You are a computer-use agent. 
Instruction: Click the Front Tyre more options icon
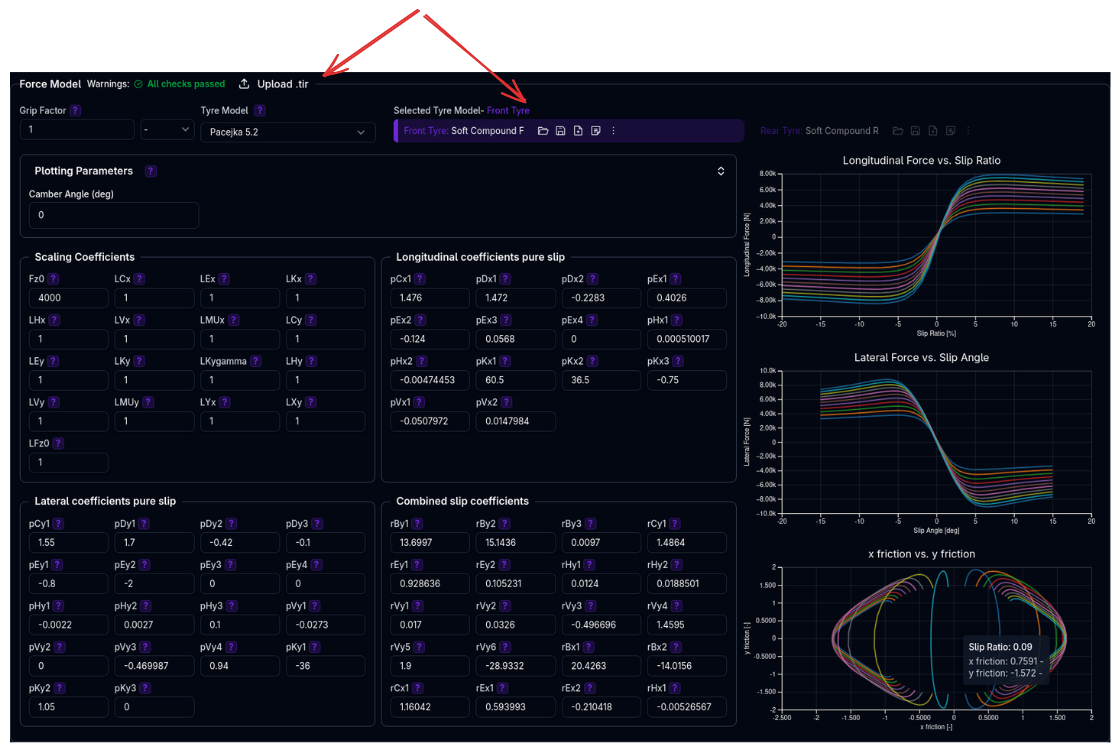pyautogui.click(x=613, y=131)
